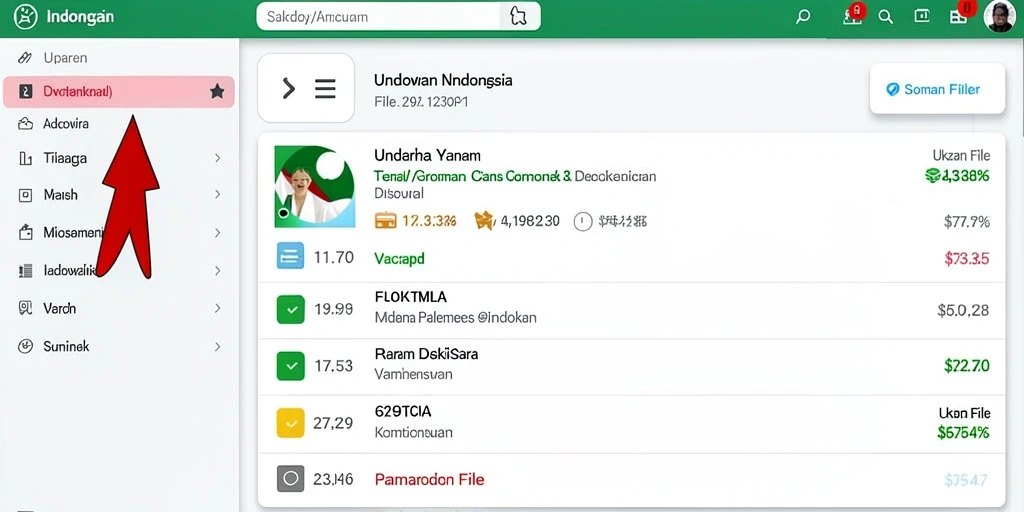Click the Soman Filler button
This screenshot has width=1024, height=512.
937,89
